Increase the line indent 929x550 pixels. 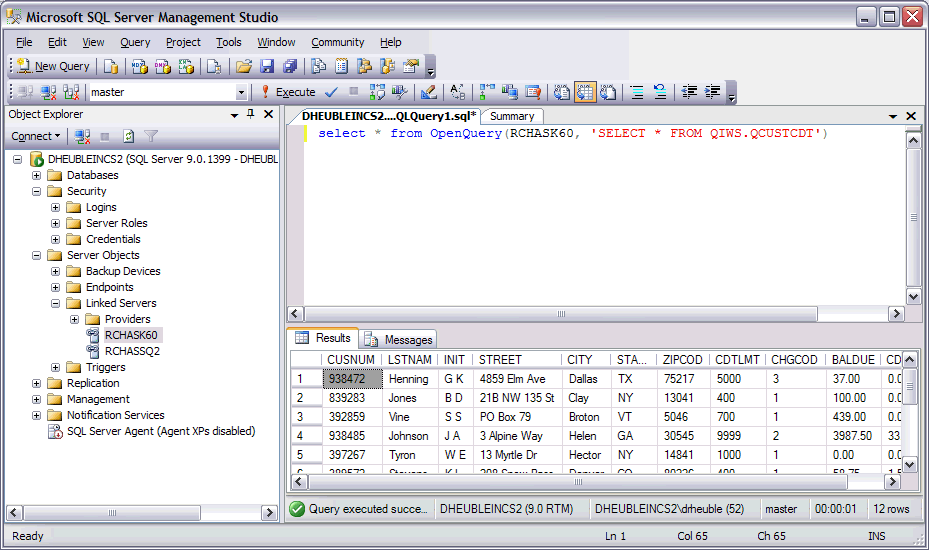[712, 92]
